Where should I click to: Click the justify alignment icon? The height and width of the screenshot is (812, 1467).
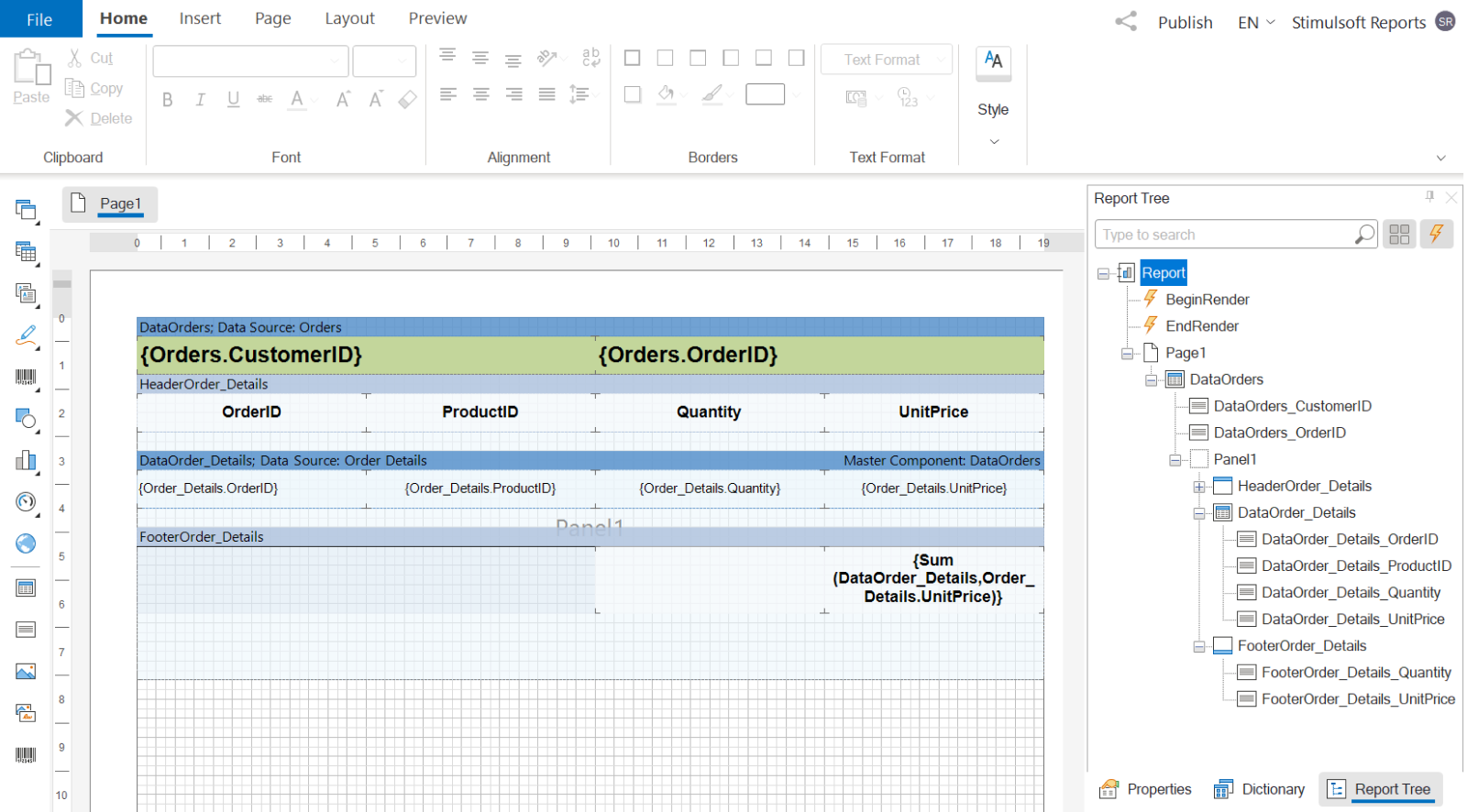[546, 94]
